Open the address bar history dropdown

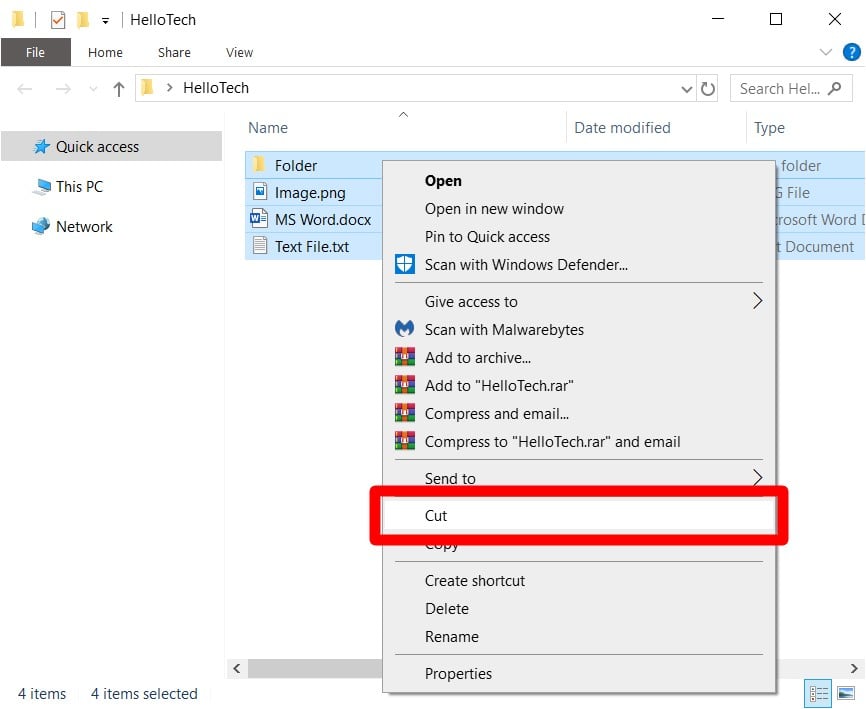tap(686, 88)
